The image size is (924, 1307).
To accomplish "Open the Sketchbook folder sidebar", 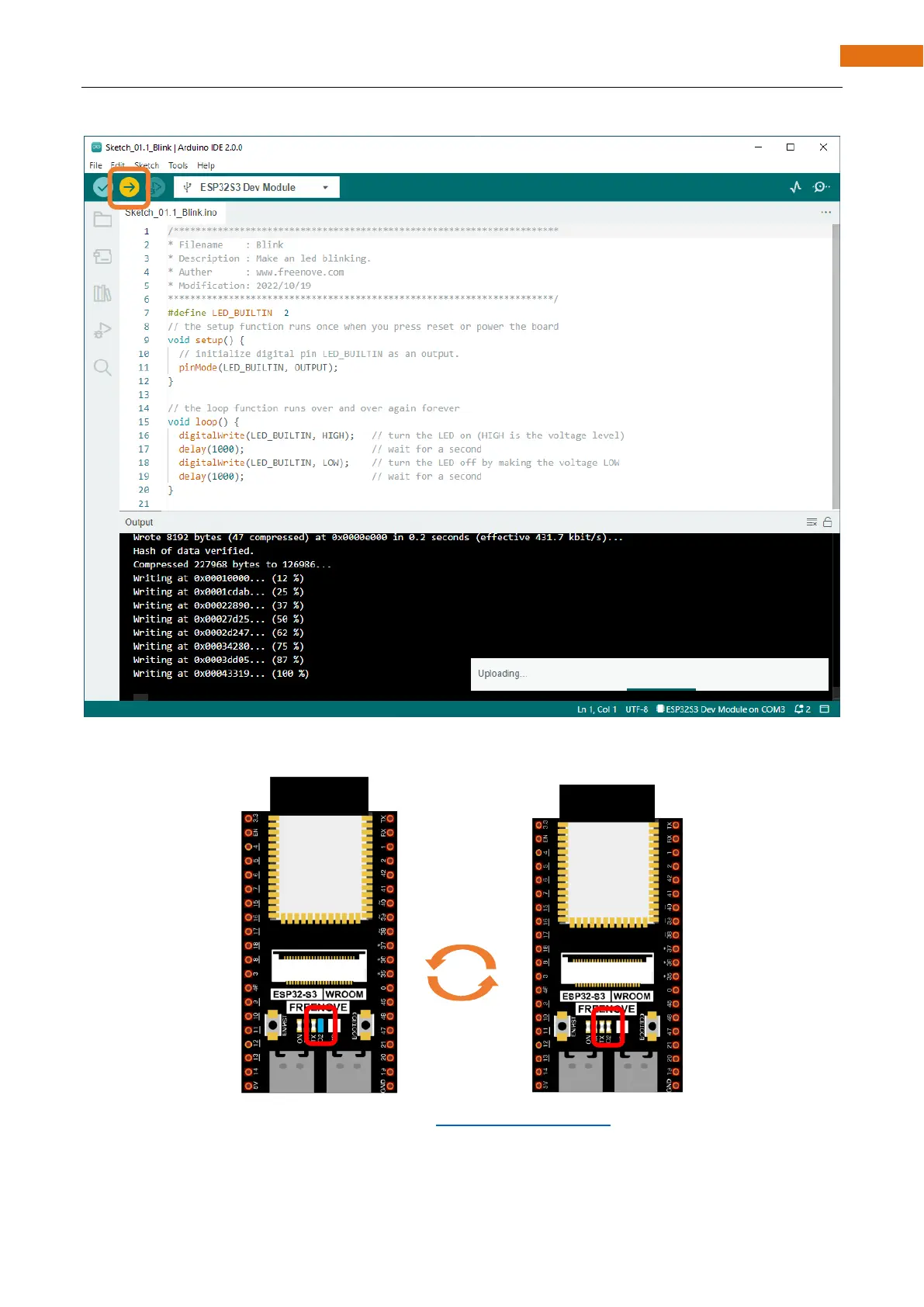I will pos(102,220).
